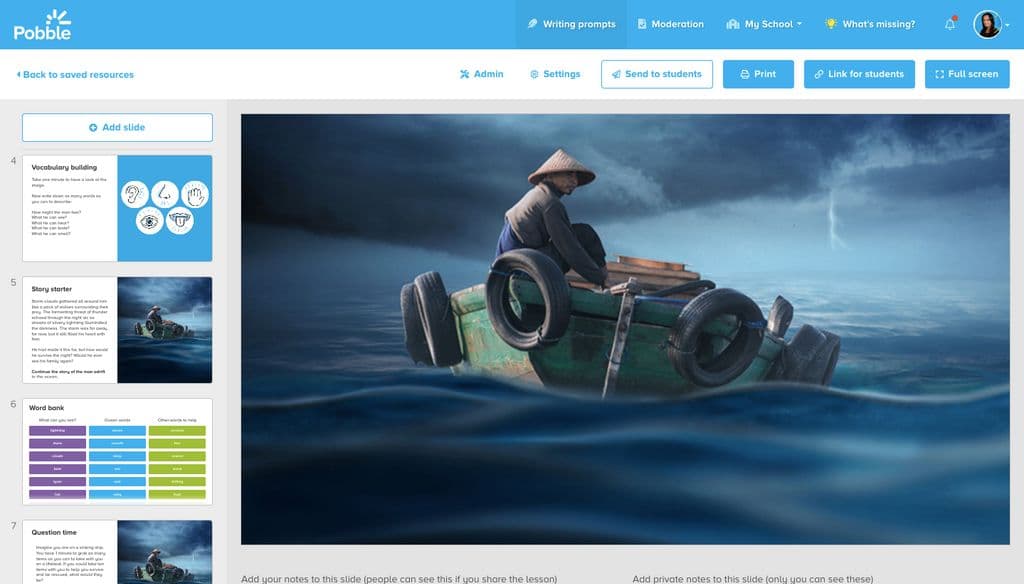Click the slide notes field label
The width and height of the screenshot is (1024, 584).
[399, 579]
